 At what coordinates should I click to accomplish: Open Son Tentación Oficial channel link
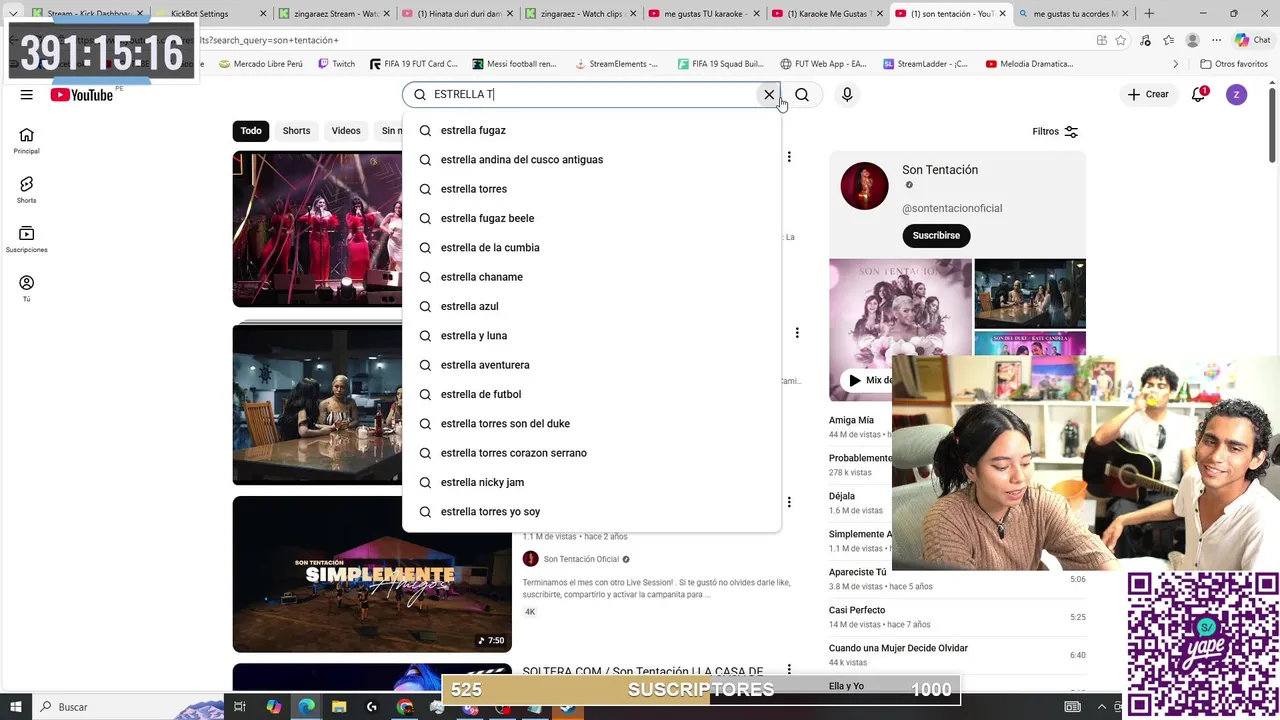coord(581,559)
